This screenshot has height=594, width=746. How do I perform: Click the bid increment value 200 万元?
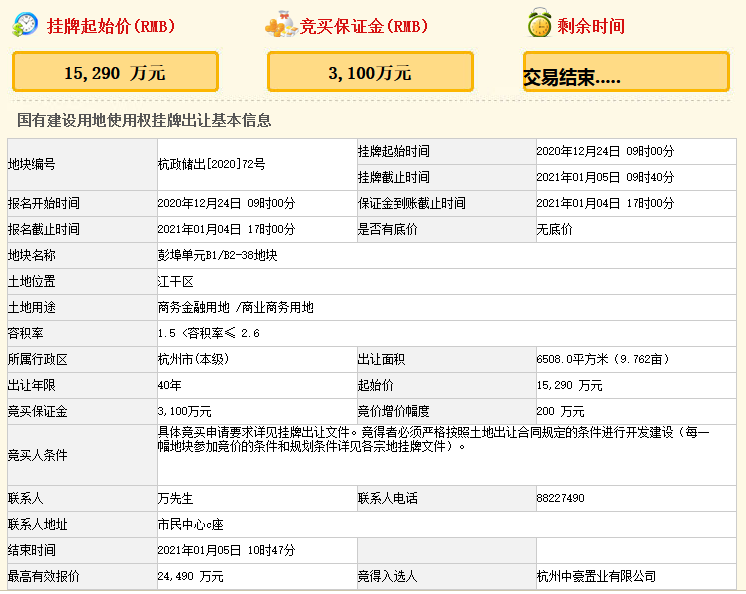tap(561, 411)
